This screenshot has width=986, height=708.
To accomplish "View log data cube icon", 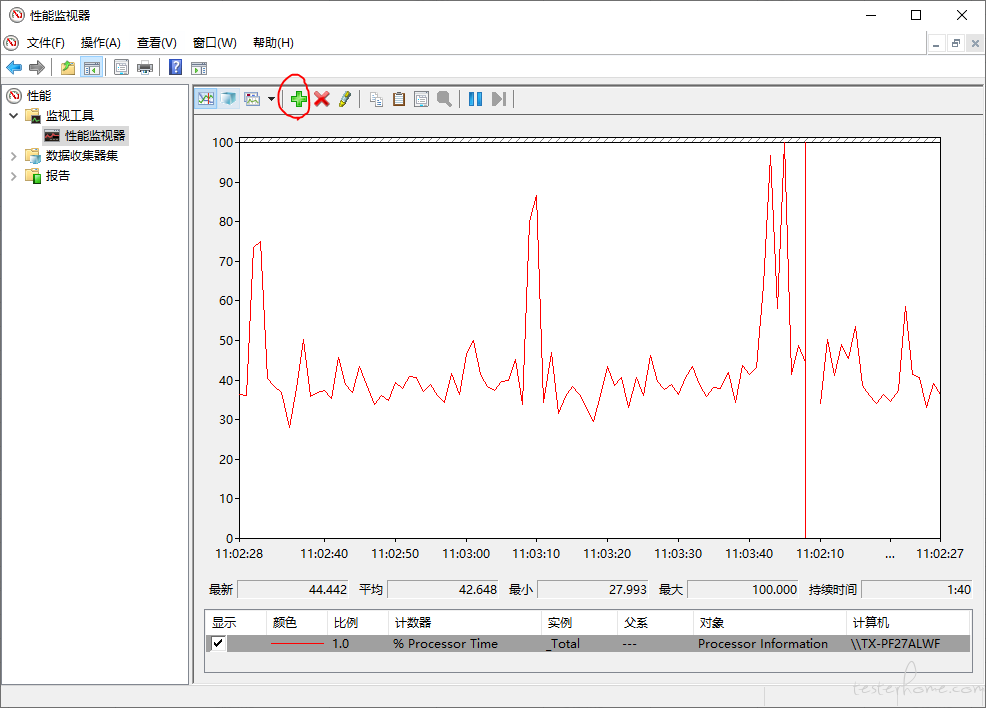I will coord(229,99).
